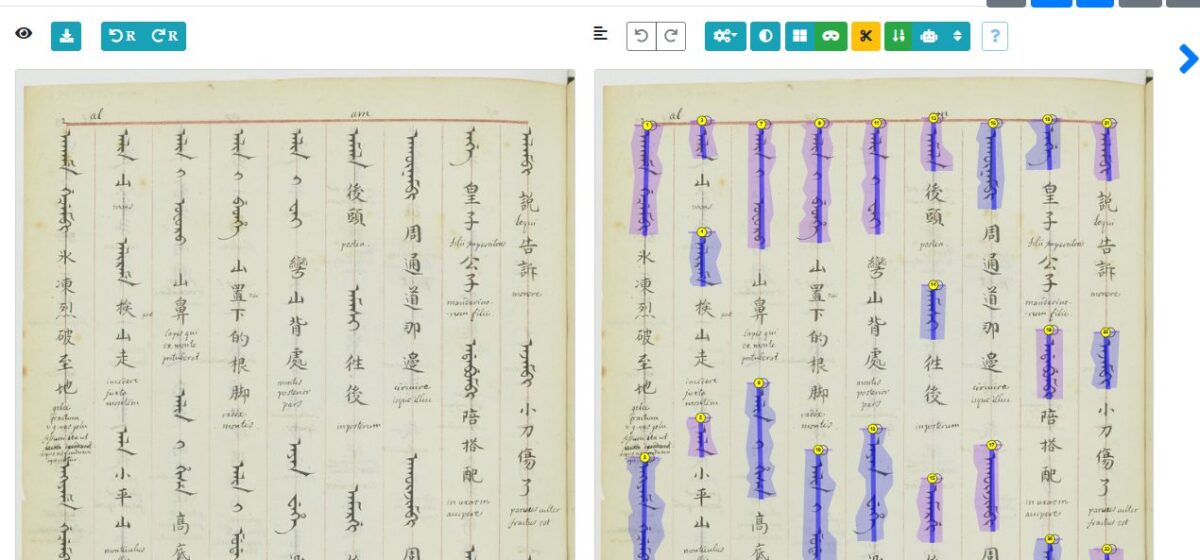Undo last segmentation edit
This screenshot has height=560, width=1200.
coord(641,36)
